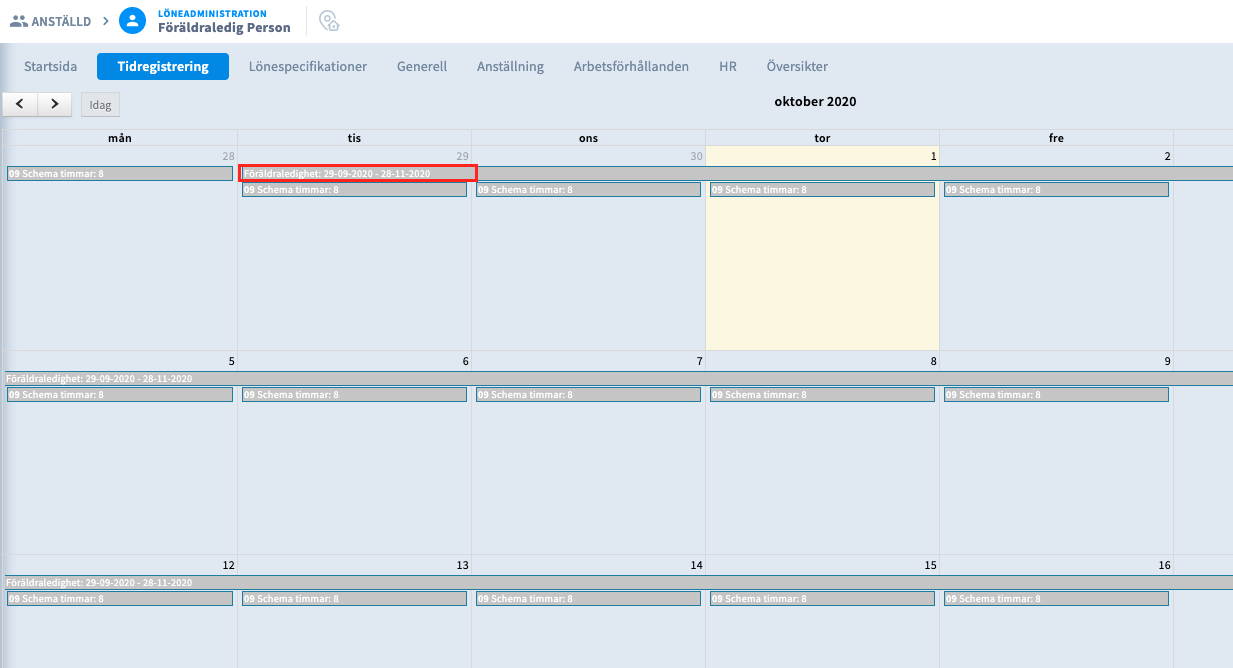
Task: Open the Anställning tab
Action: click(510, 67)
